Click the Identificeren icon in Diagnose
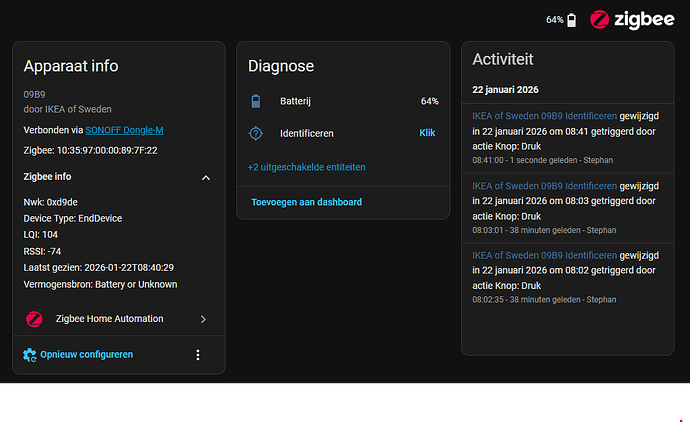Viewport: 690px width, 422px height. [x=255, y=133]
